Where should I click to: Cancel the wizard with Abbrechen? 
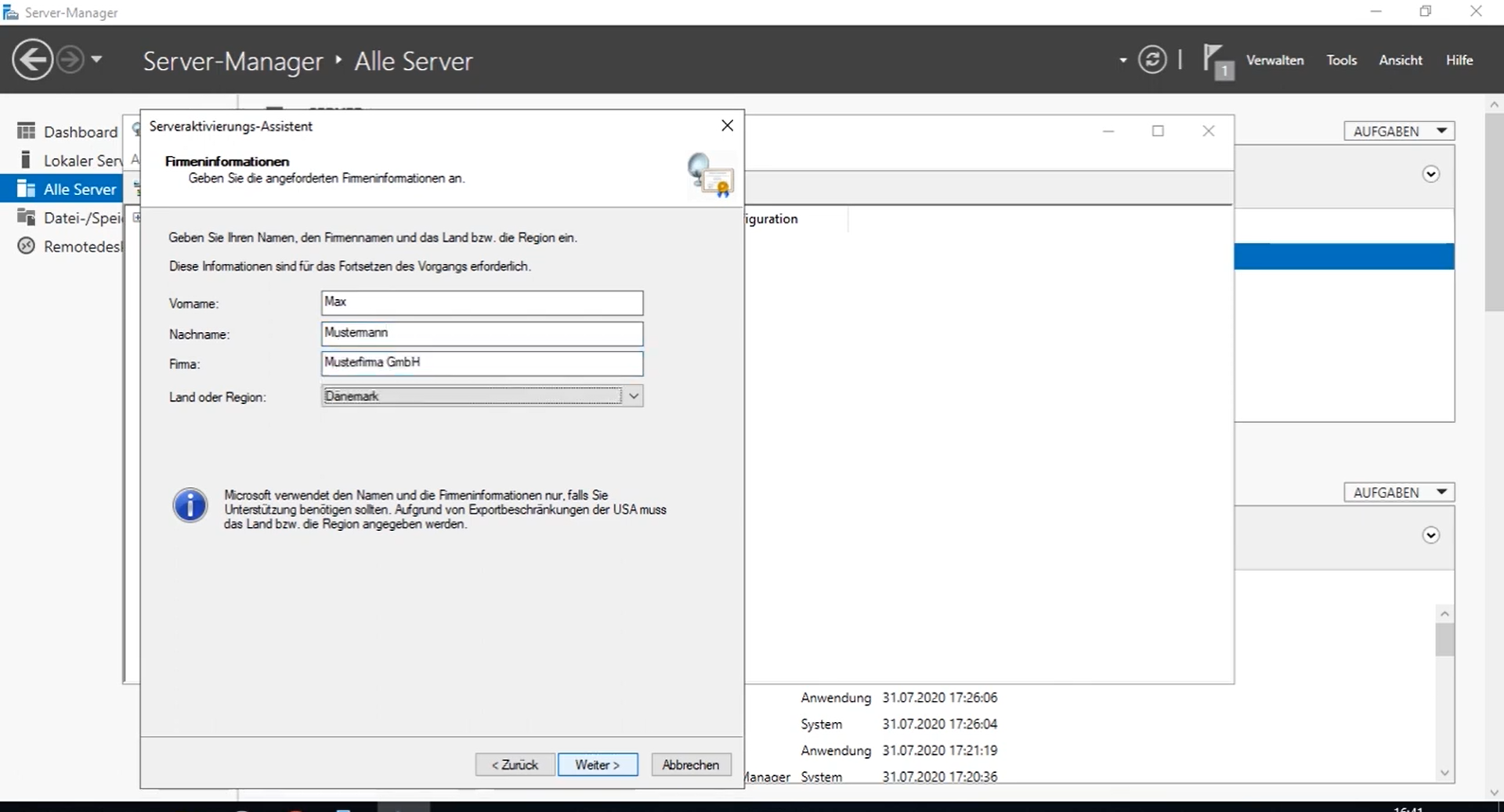(690, 765)
